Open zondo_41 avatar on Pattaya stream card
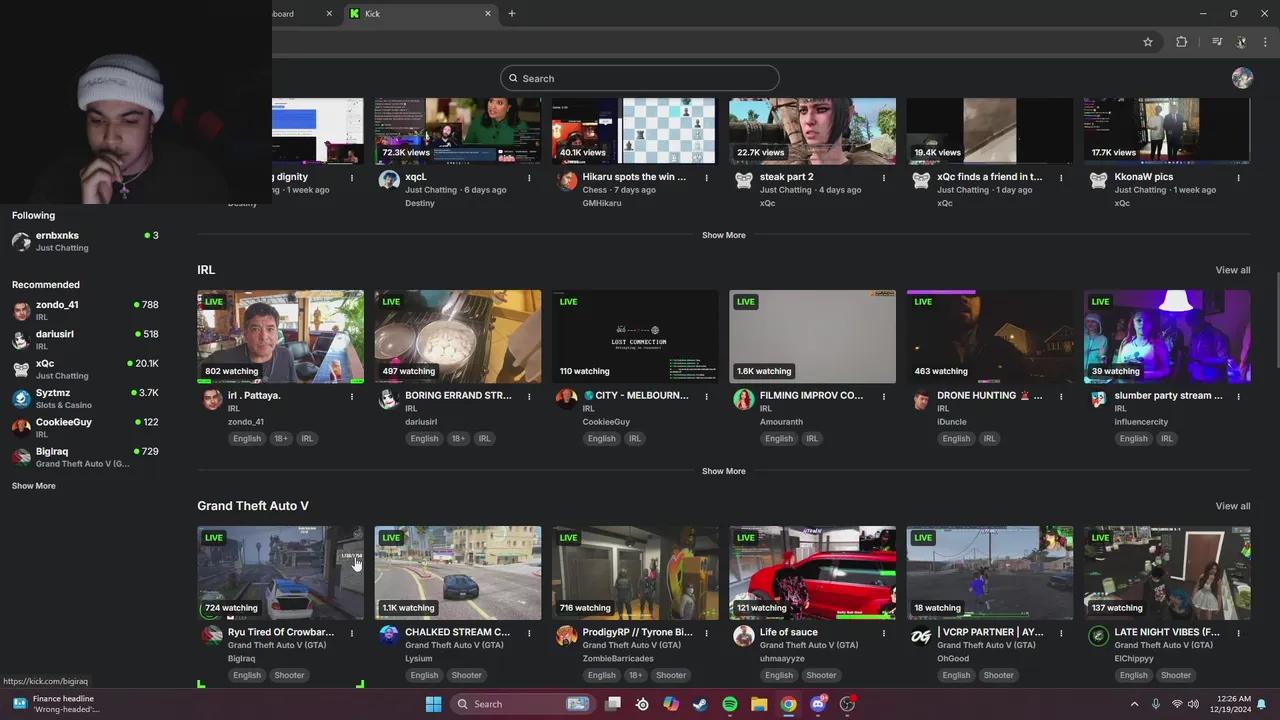This screenshot has height=720, width=1280. (x=212, y=400)
